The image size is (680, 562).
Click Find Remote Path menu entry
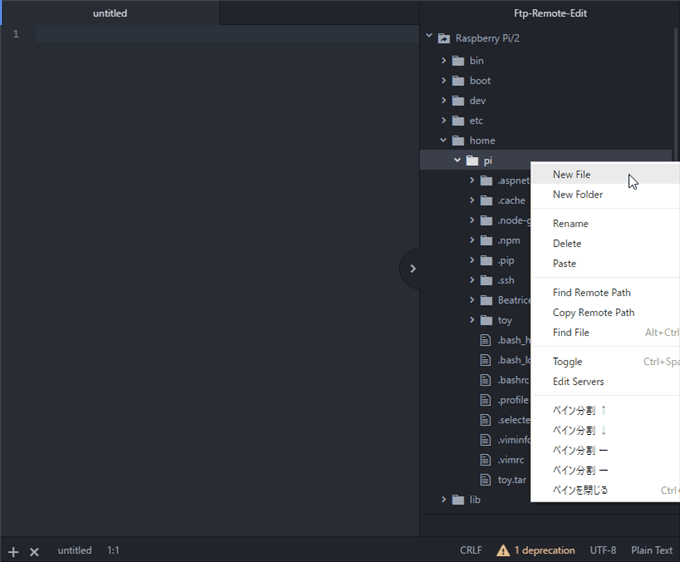[605, 292]
